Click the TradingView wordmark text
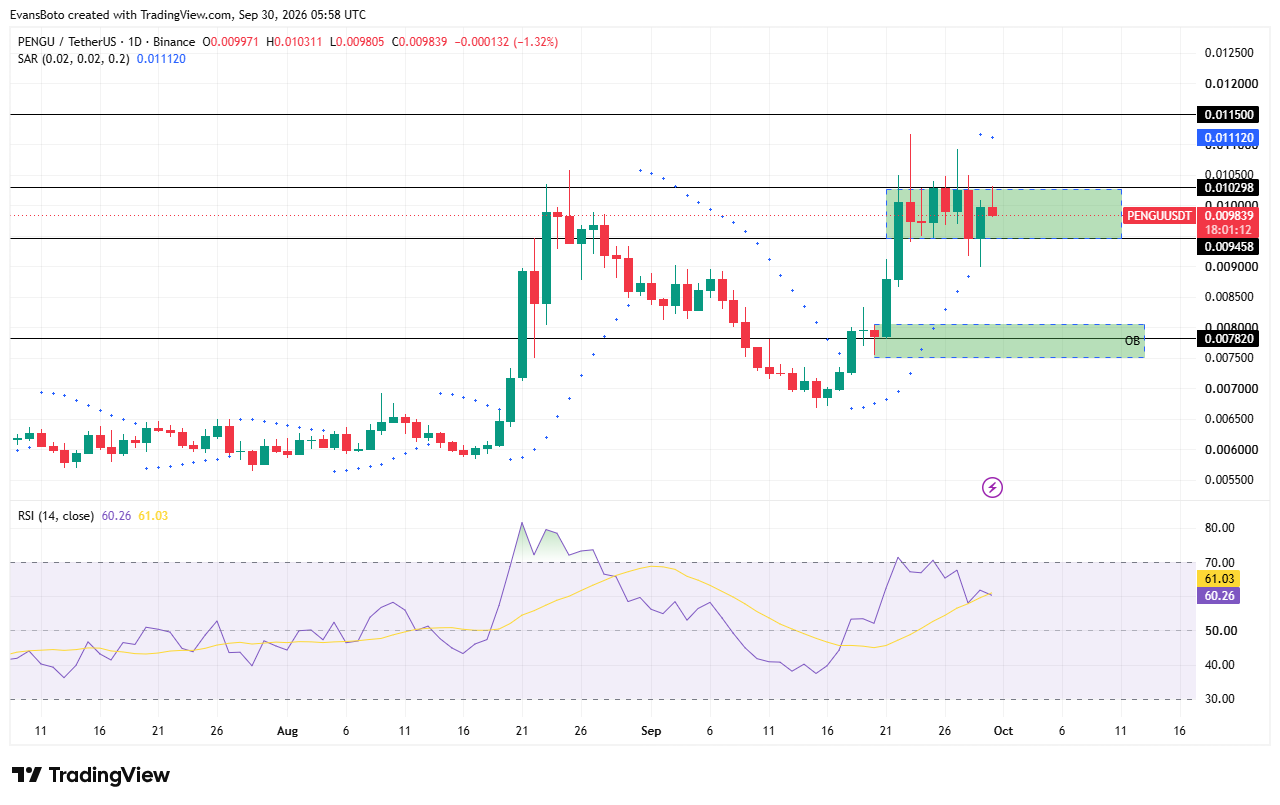Screen dimensions: 1280x805 click(109, 775)
